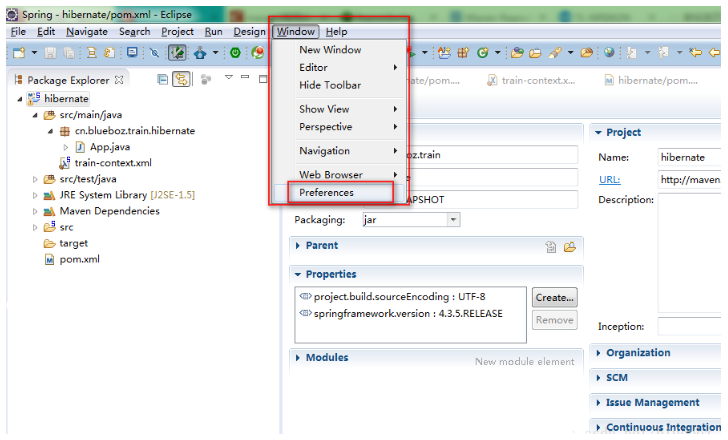Expand the Modules section
728x440 pixels.
[x=298, y=357]
